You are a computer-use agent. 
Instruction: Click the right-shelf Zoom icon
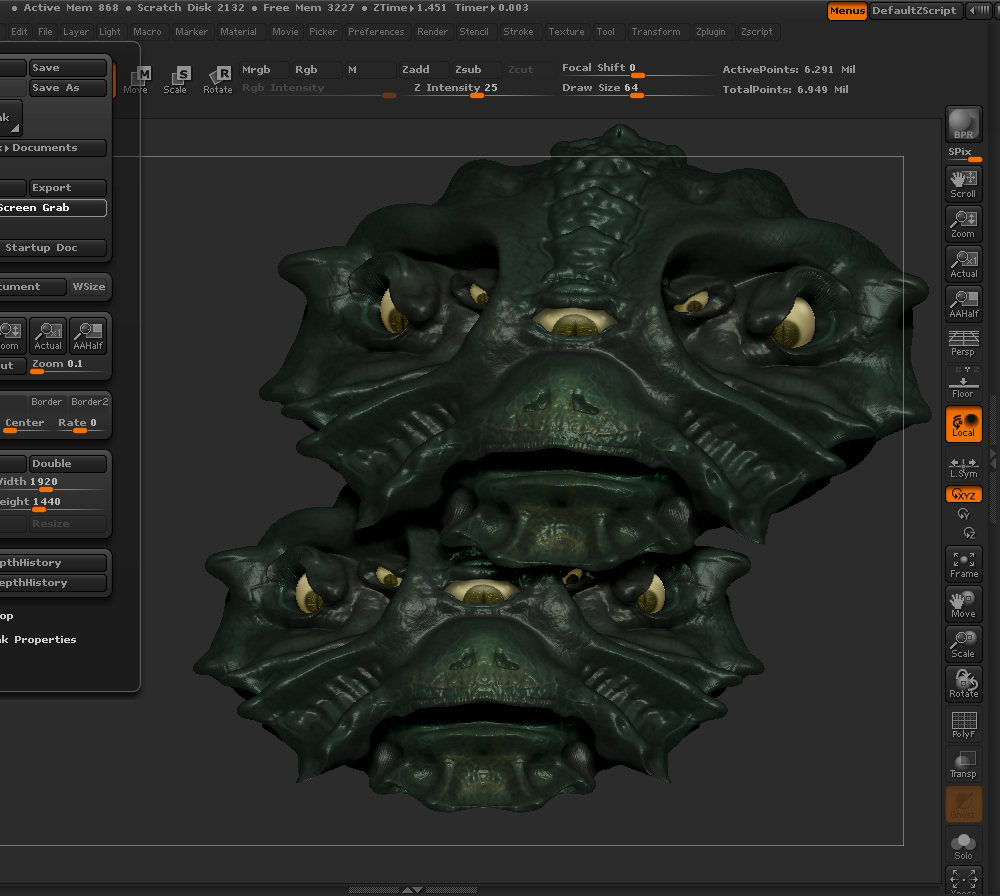pos(963,224)
